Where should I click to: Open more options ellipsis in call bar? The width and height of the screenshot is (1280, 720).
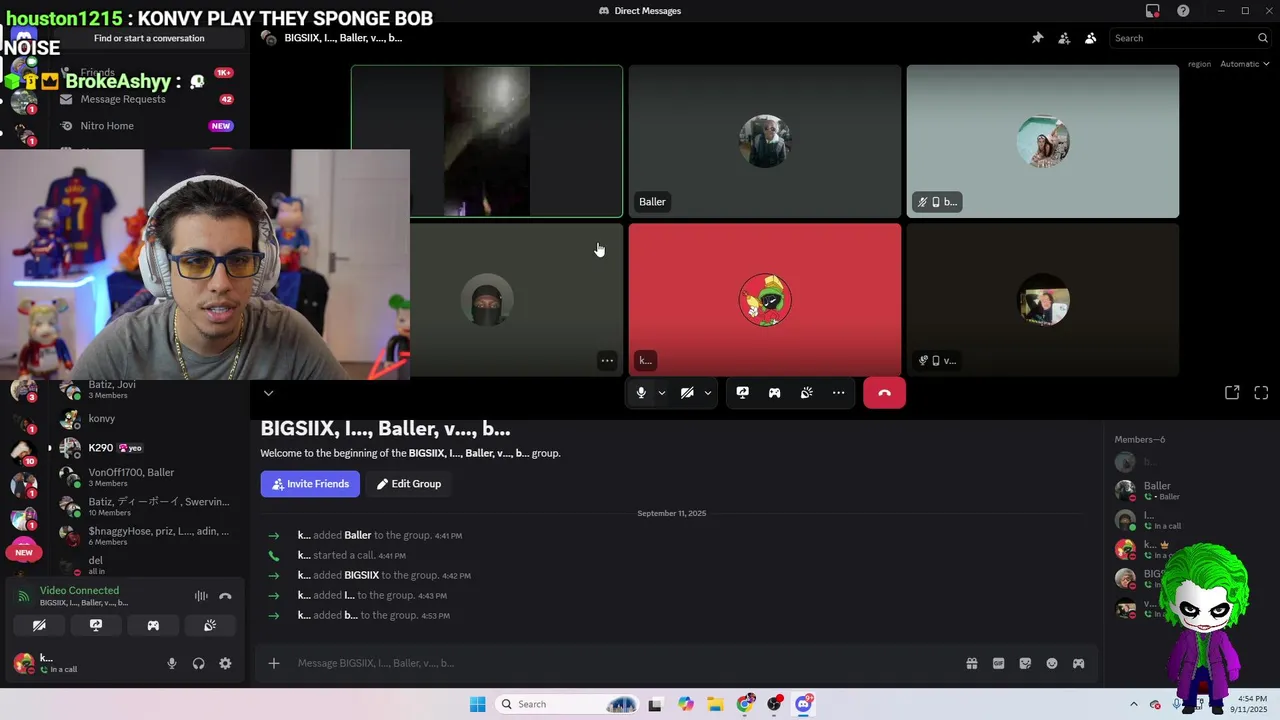pos(838,393)
